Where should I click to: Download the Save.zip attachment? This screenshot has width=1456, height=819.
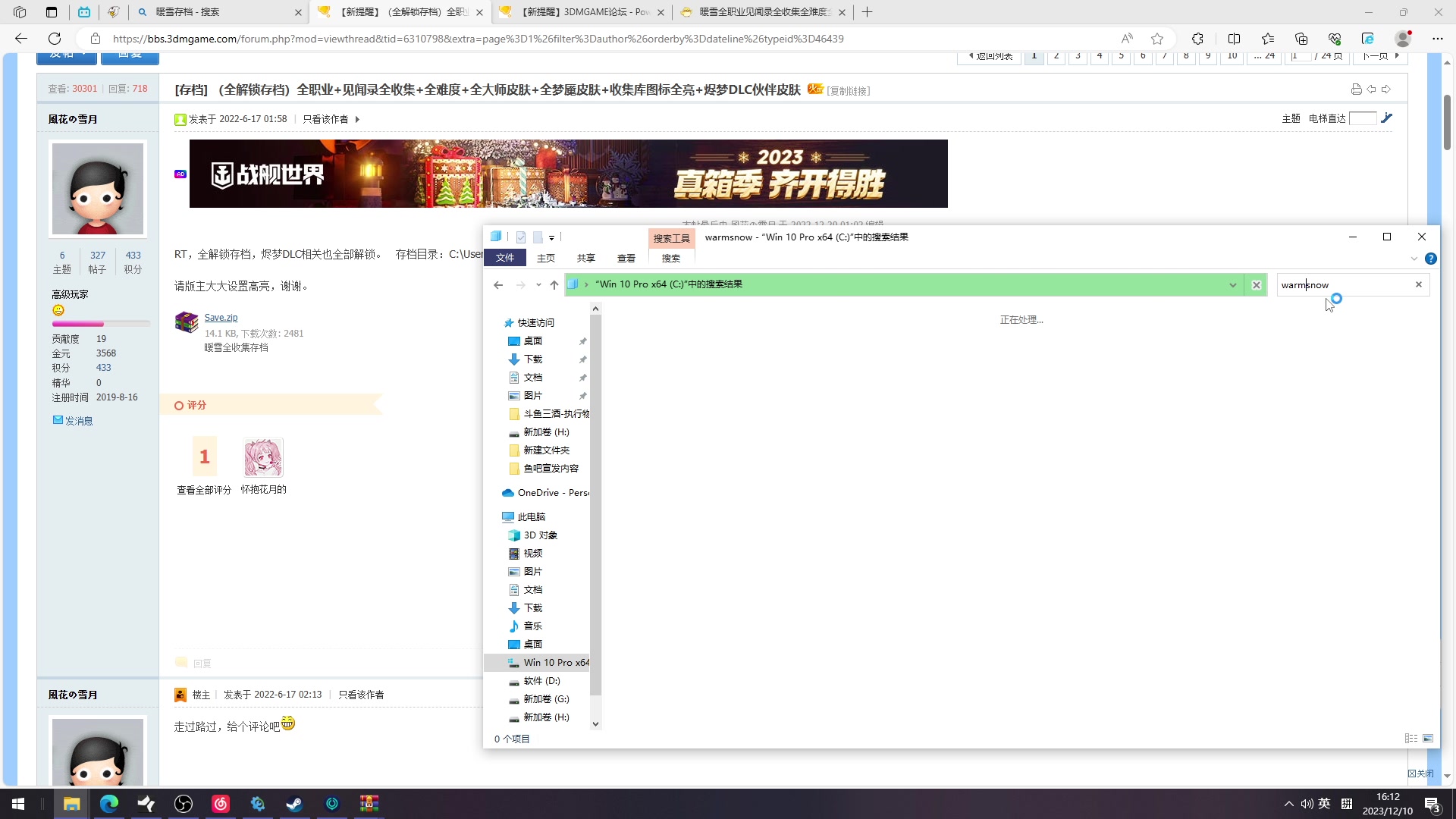(x=221, y=317)
